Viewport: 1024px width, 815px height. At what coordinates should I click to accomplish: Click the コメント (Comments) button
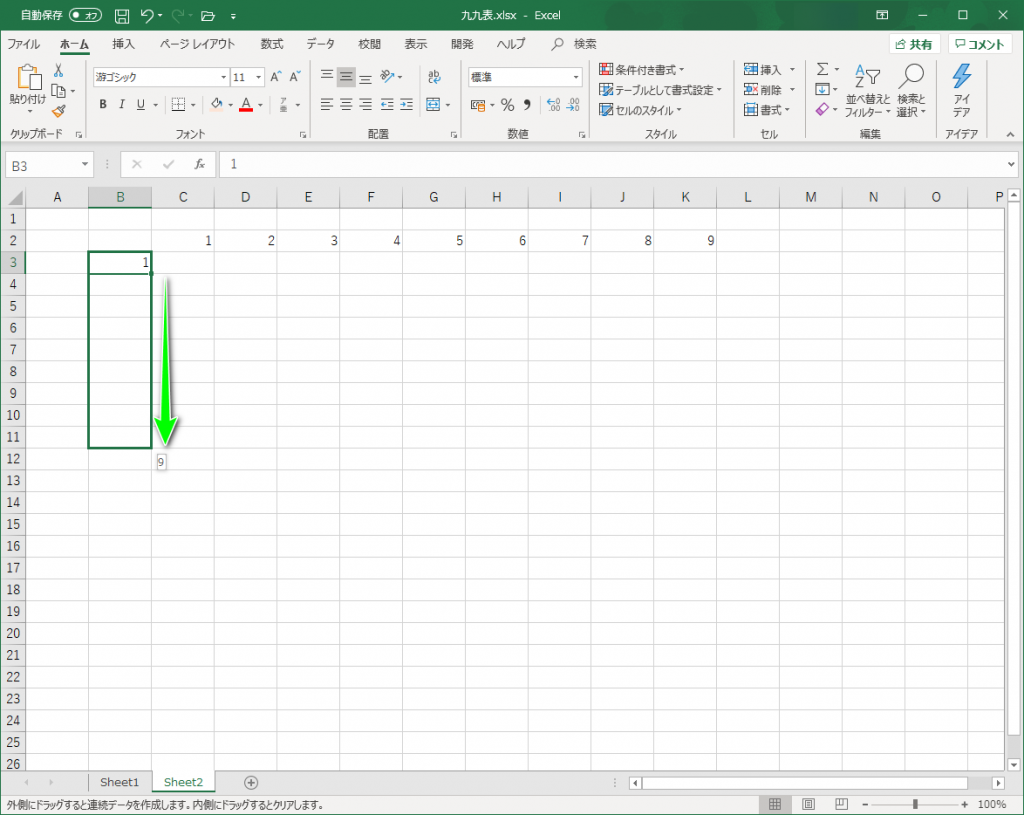click(980, 44)
